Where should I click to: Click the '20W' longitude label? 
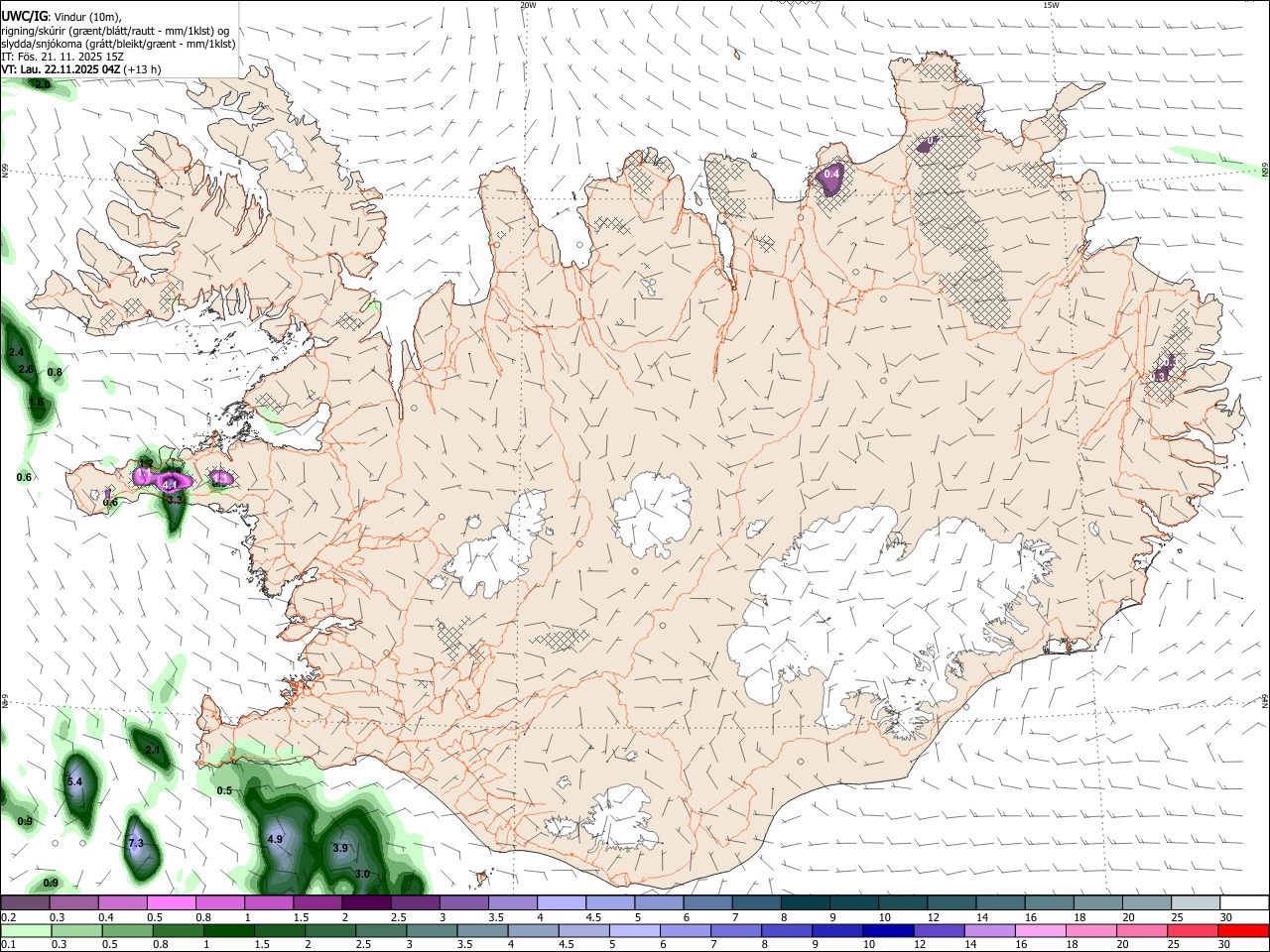coord(528,5)
